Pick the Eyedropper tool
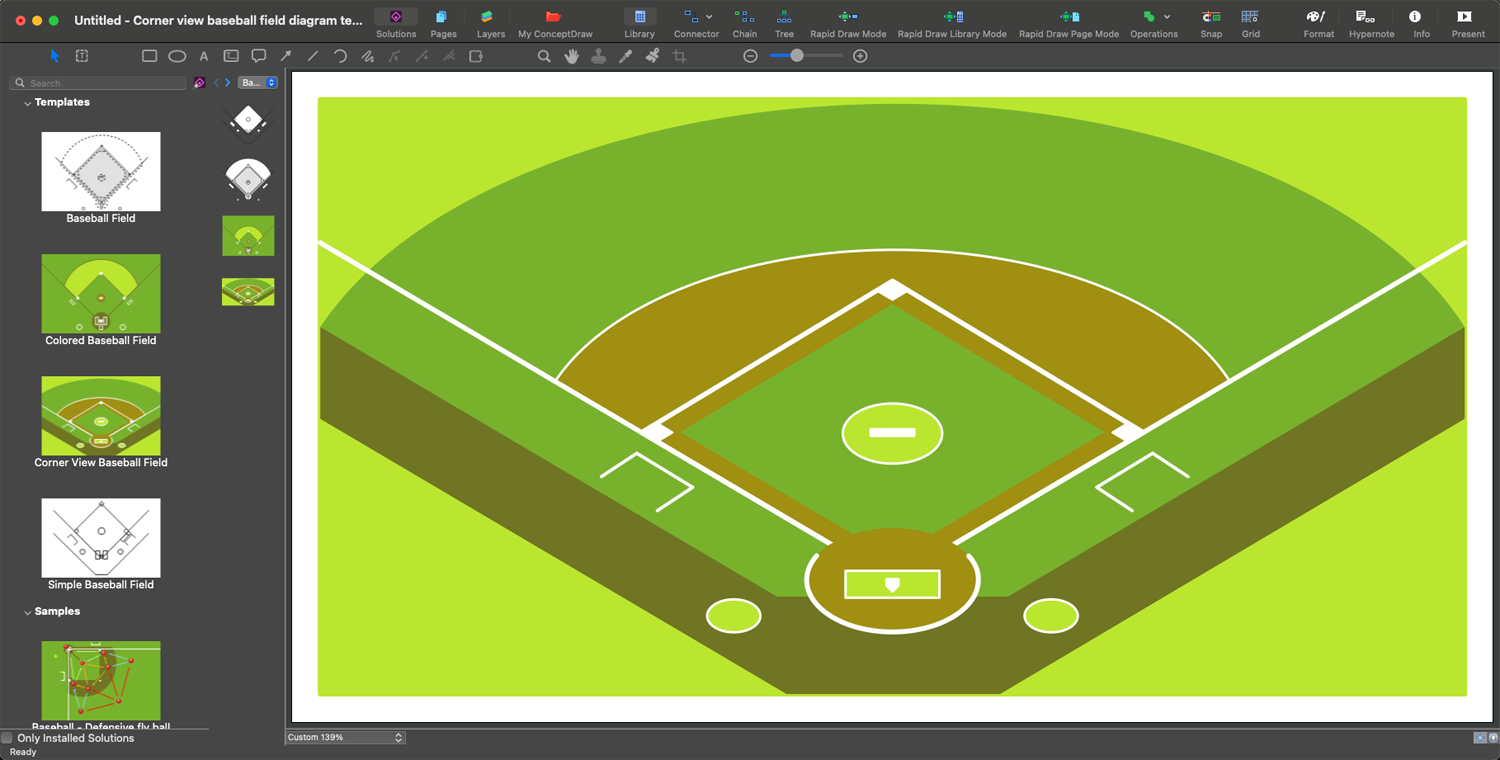 pyautogui.click(x=625, y=56)
